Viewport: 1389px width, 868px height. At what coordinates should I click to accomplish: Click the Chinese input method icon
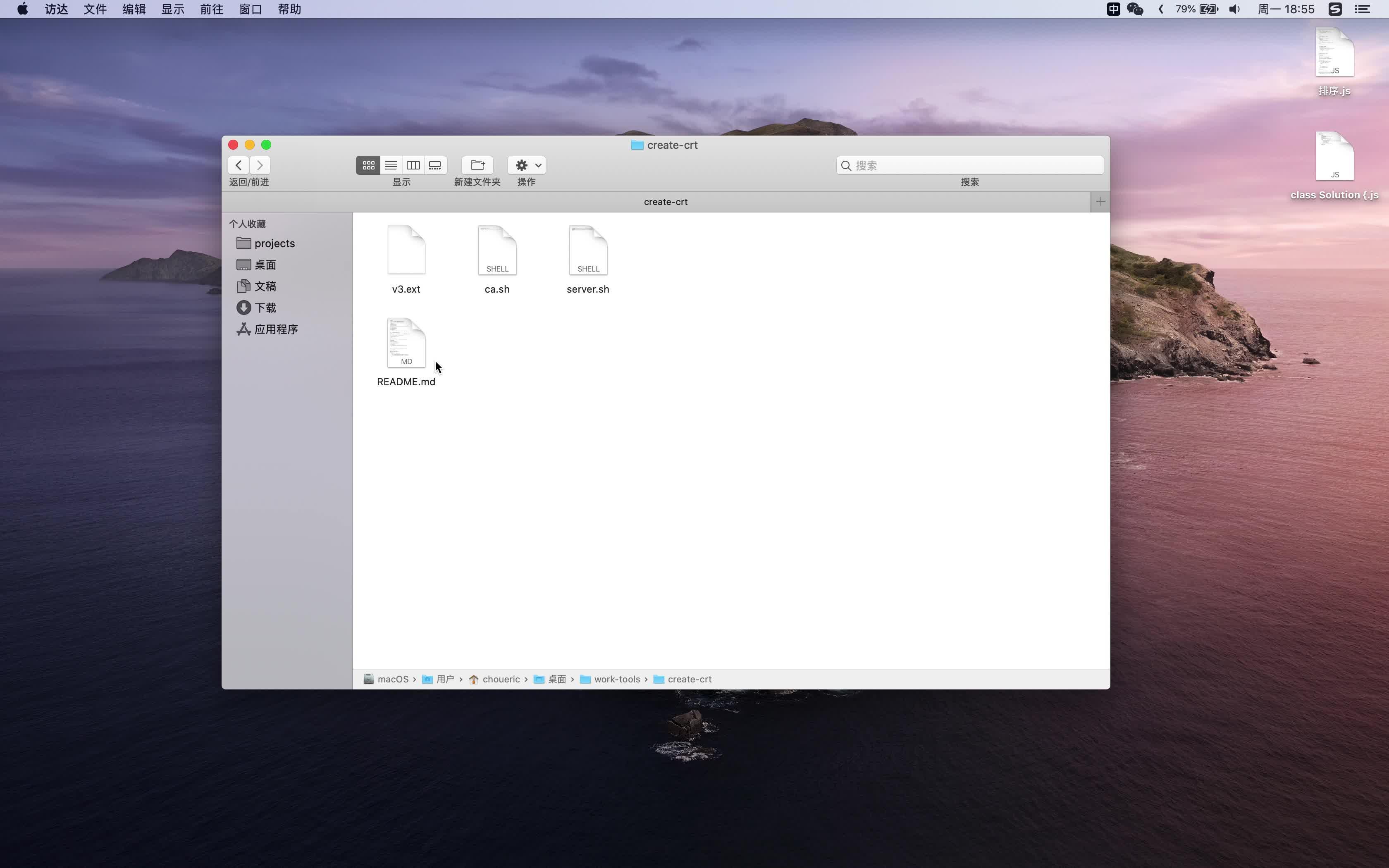coord(1114,9)
